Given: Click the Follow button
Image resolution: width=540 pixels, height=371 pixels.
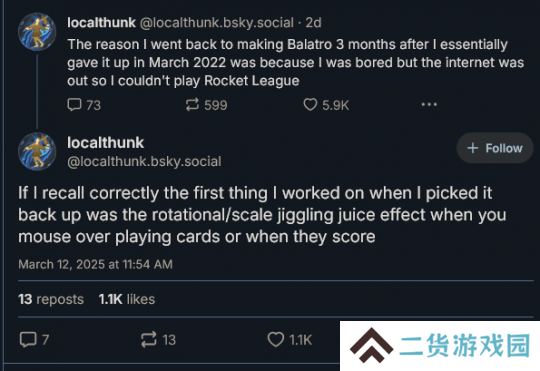Looking at the screenshot, I should [x=495, y=148].
